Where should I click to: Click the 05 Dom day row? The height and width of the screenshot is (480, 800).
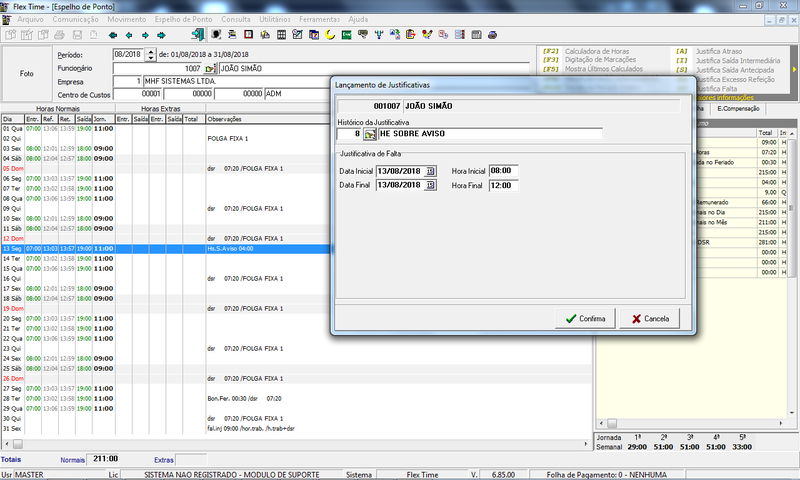coord(166,169)
